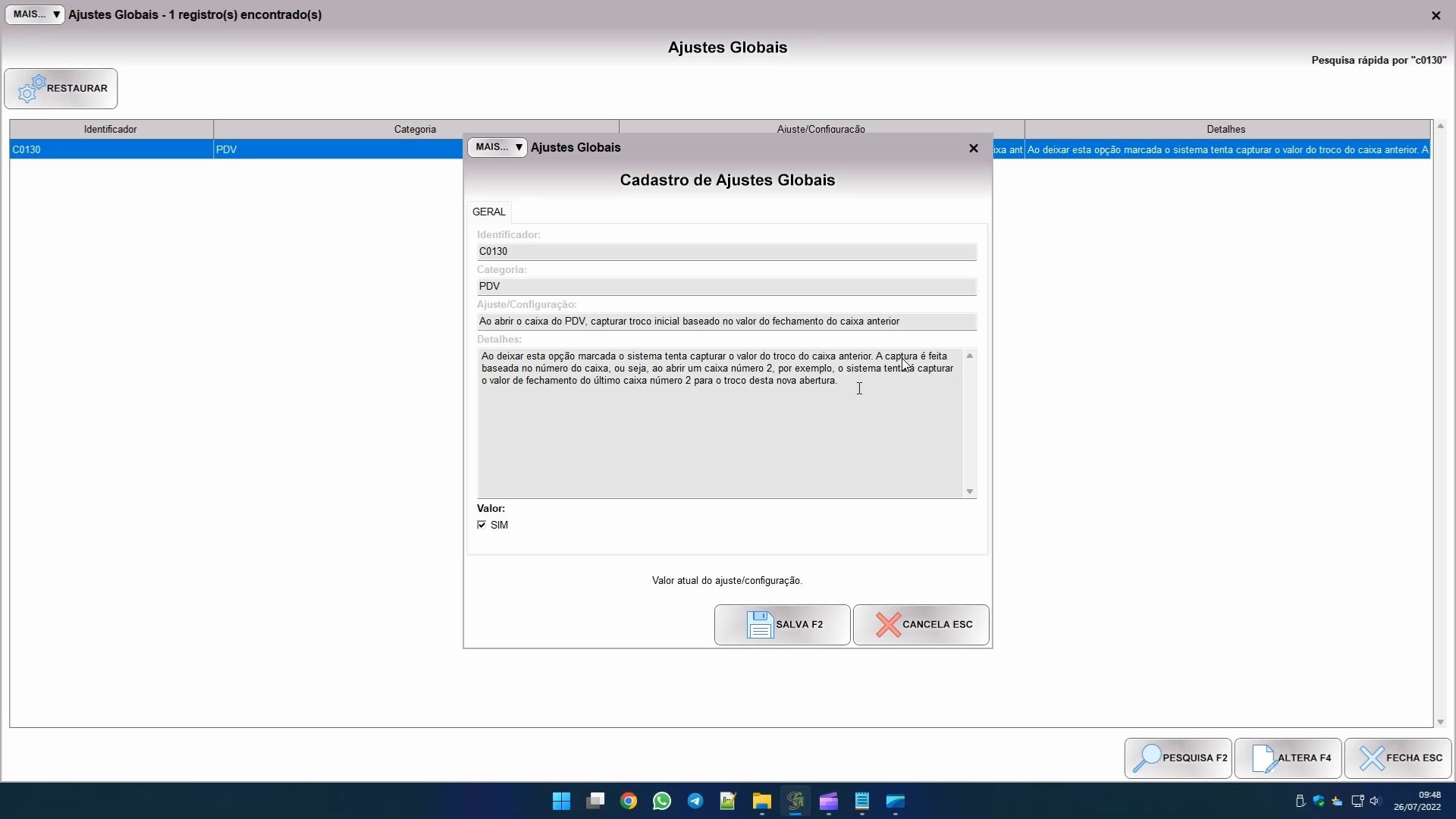Screen dimensions: 1456x819
Task: Select the GERAL tab
Action: 488,212
